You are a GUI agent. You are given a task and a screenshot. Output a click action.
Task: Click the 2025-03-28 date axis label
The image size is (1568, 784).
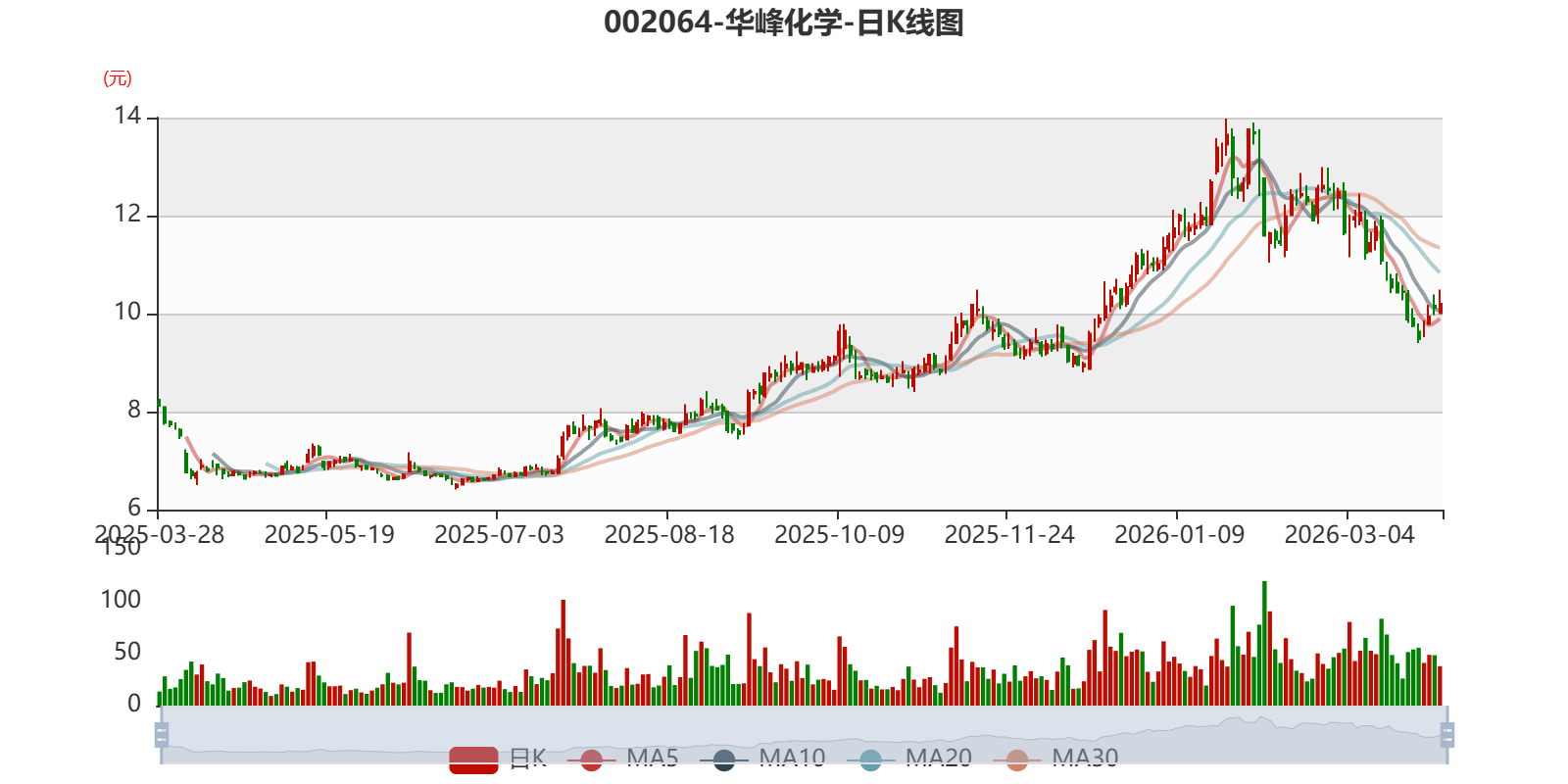160,535
